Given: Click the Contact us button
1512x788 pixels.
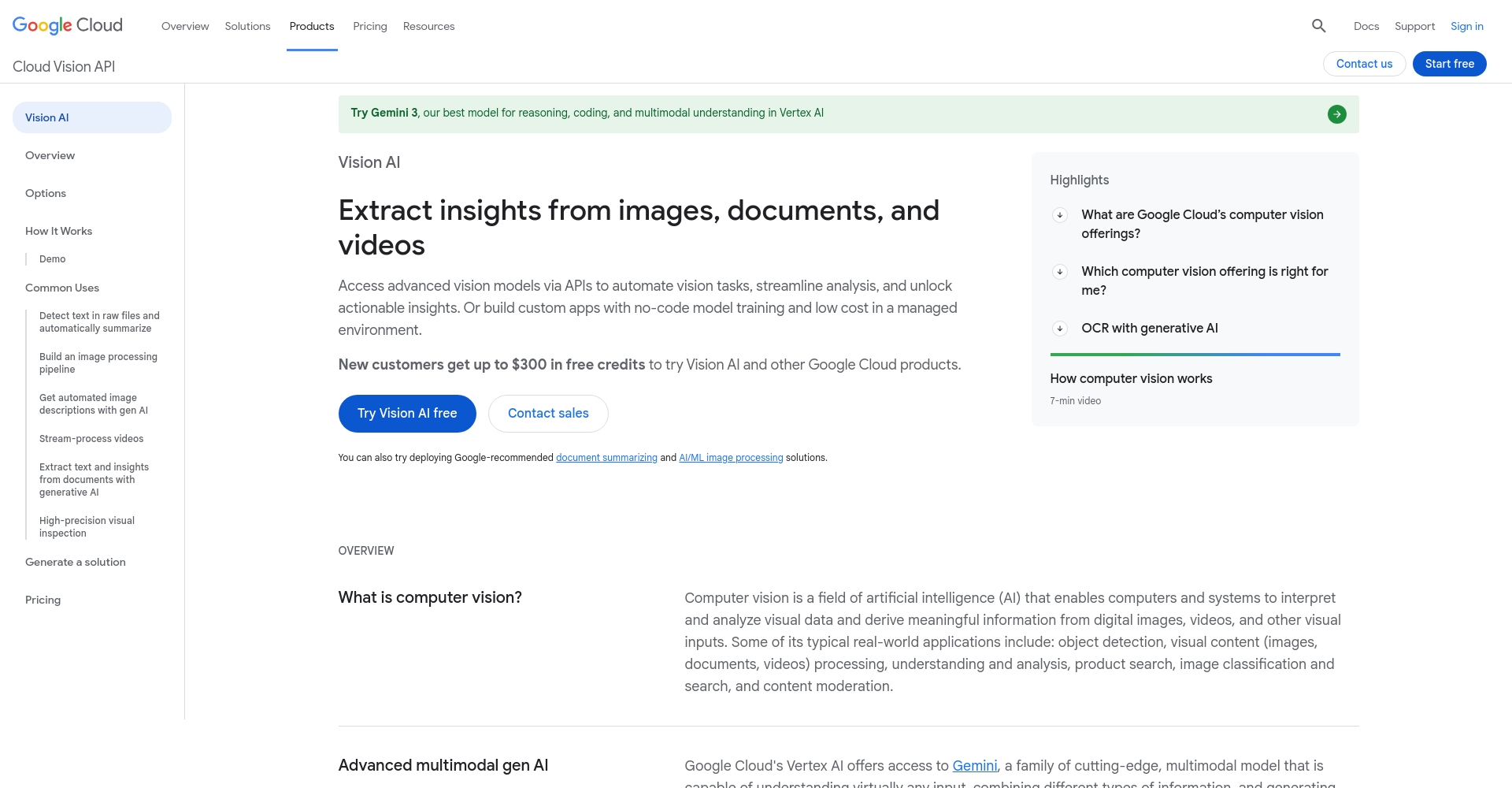Looking at the screenshot, I should click(1364, 64).
